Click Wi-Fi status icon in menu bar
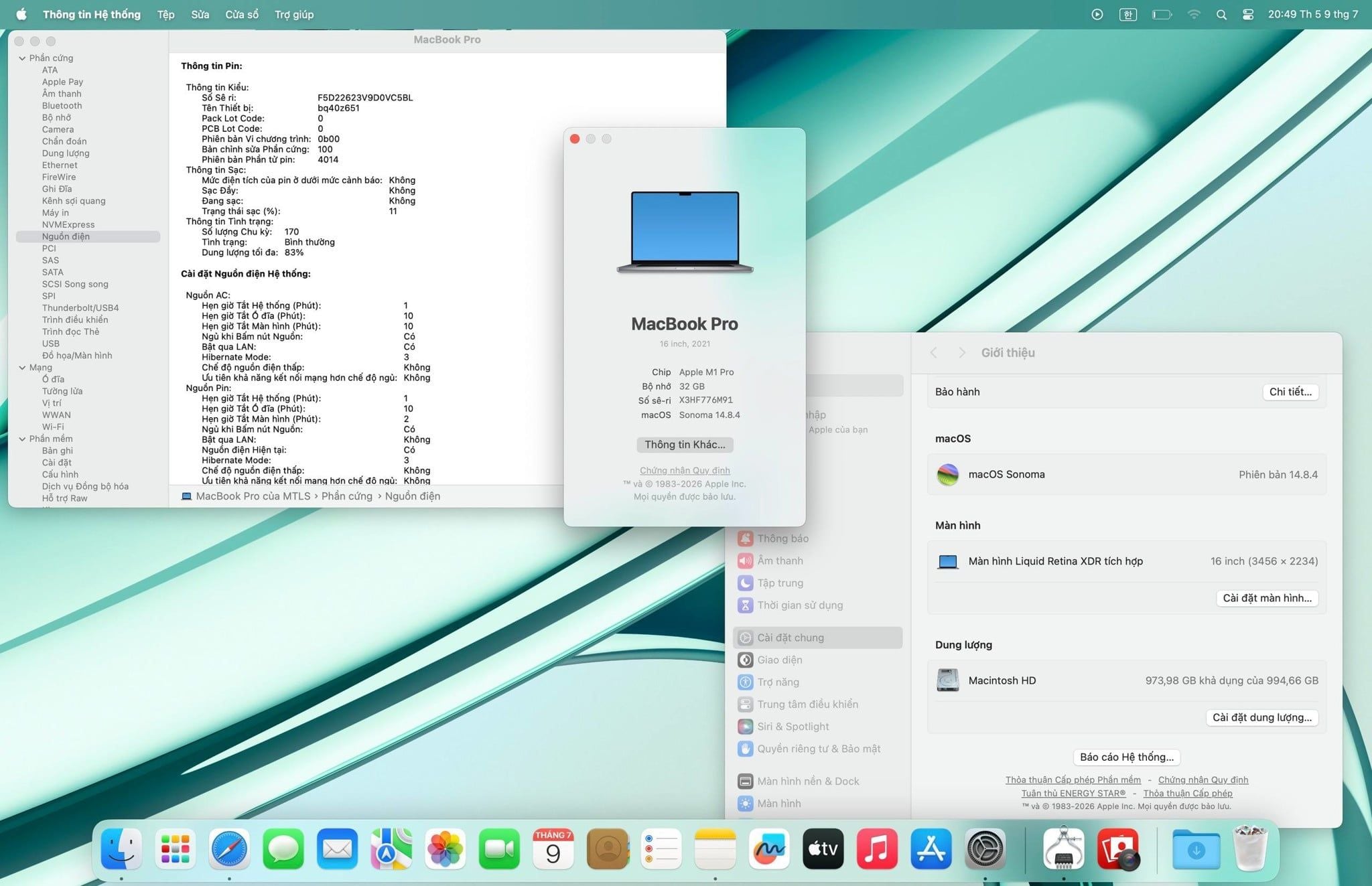Viewport: 1372px width, 886px height. [x=1194, y=14]
